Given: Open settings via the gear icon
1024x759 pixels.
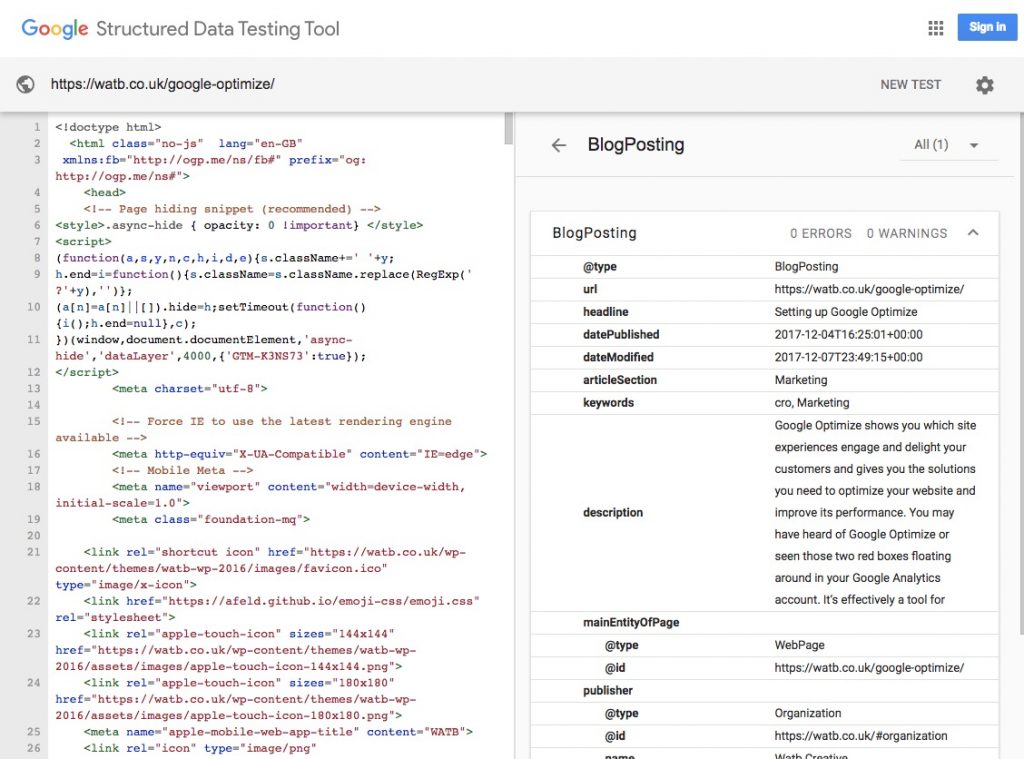Looking at the screenshot, I should [x=985, y=85].
